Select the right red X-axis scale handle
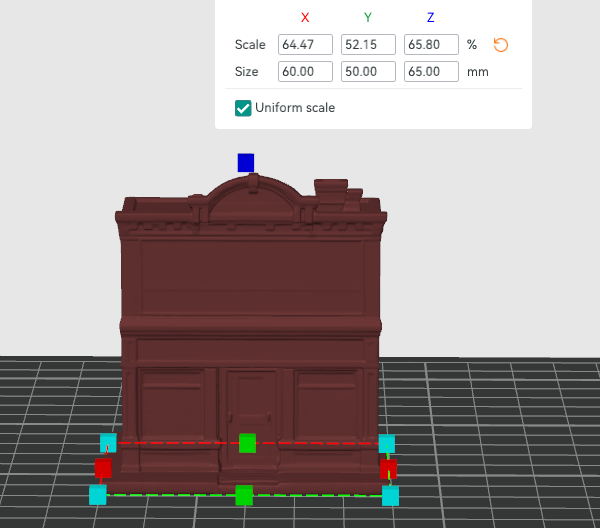 [x=388, y=469]
